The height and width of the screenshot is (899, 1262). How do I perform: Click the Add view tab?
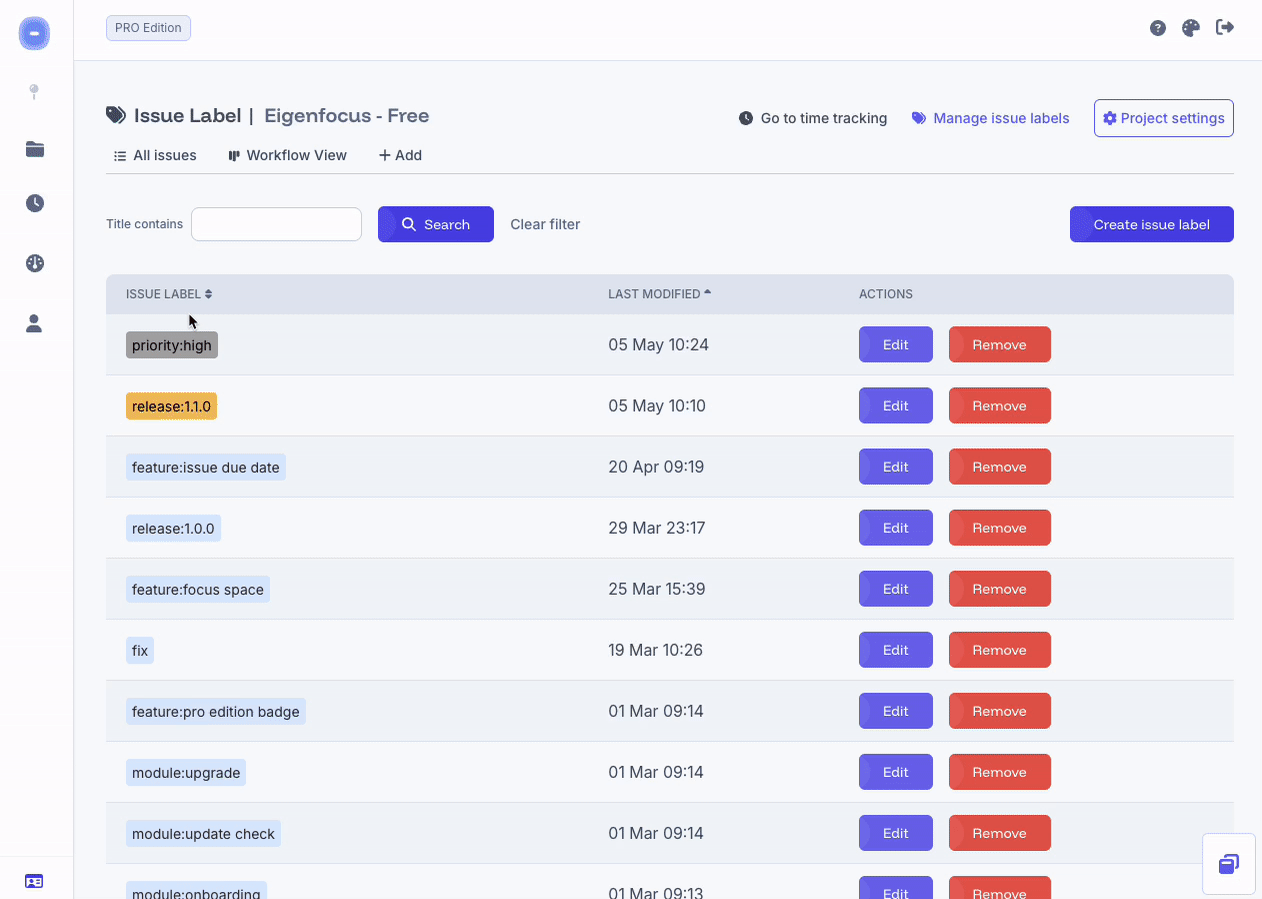tap(400, 155)
